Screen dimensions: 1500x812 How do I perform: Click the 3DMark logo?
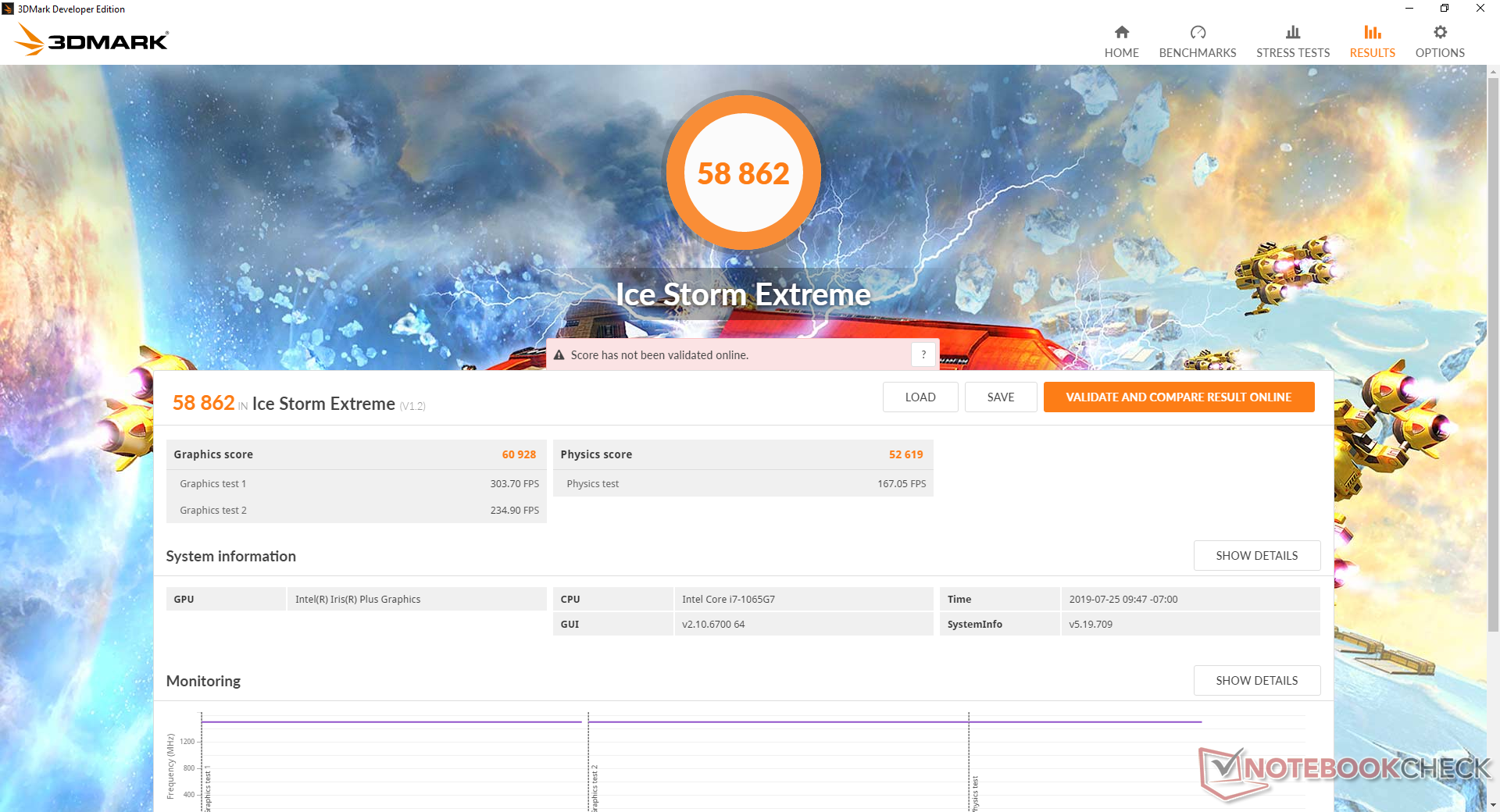[x=91, y=40]
